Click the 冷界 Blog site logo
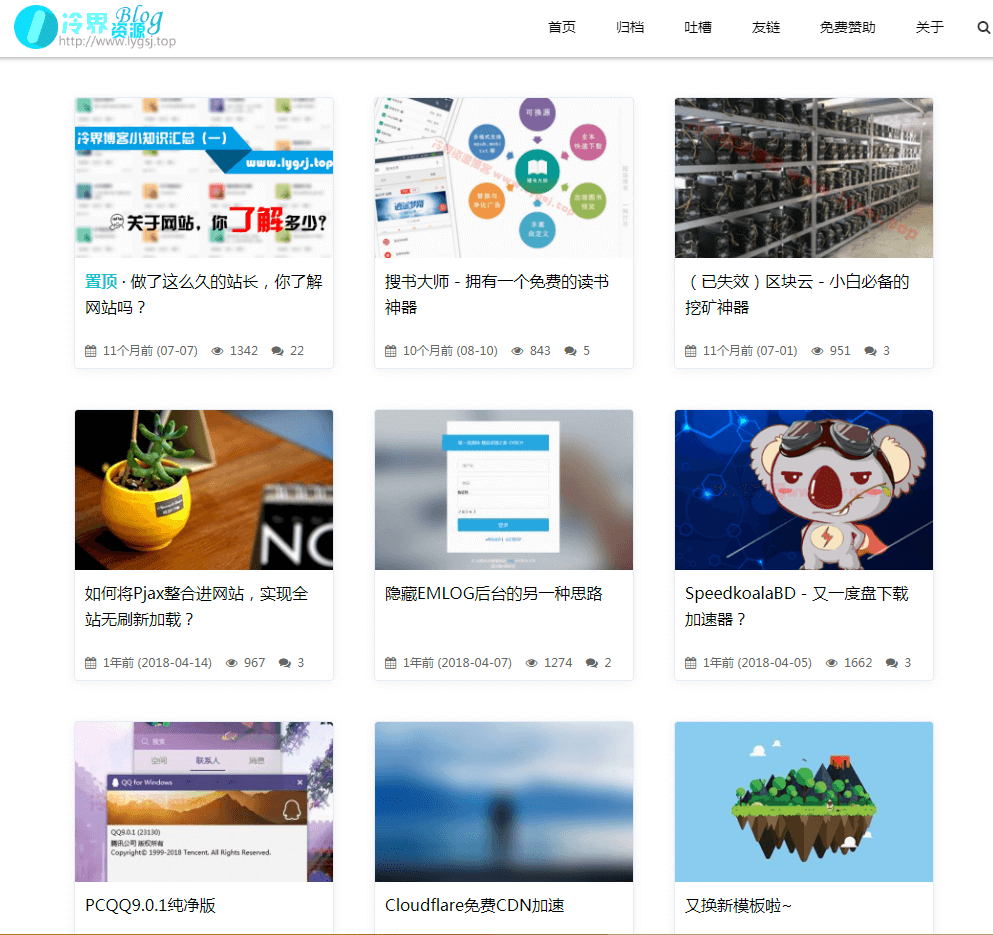This screenshot has width=993, height=935. tap(95, 27)
